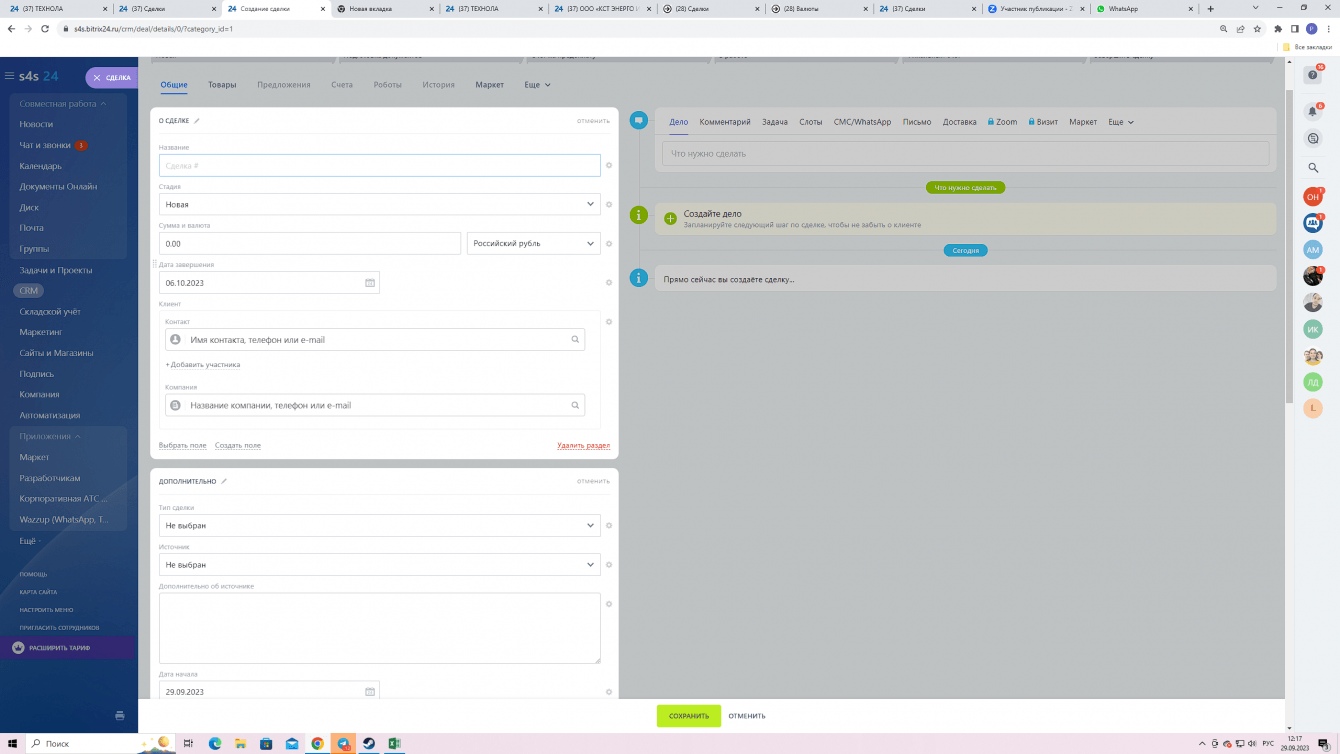Click the green plus icon beside Создайте дело
This screenshot has width=1340, height=754.
670,218
